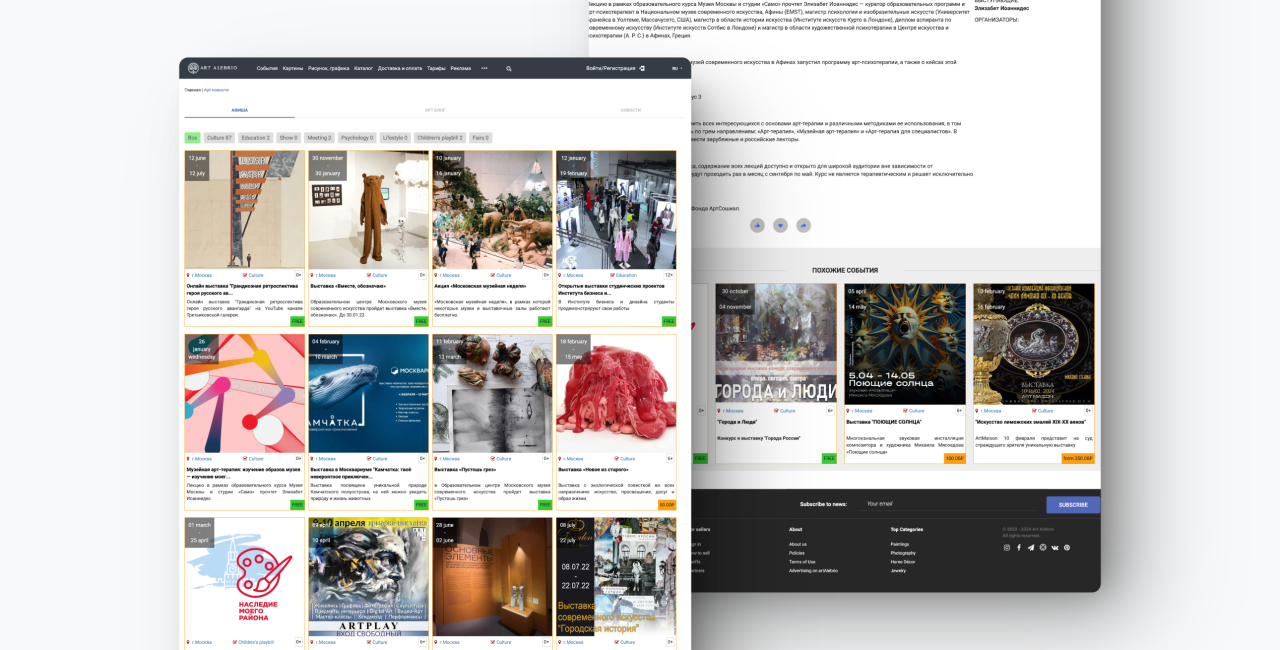Click the login arrow icon beside Войти/Регистрация
This screenshot has height=650, width=1280.
click(642, 68)
